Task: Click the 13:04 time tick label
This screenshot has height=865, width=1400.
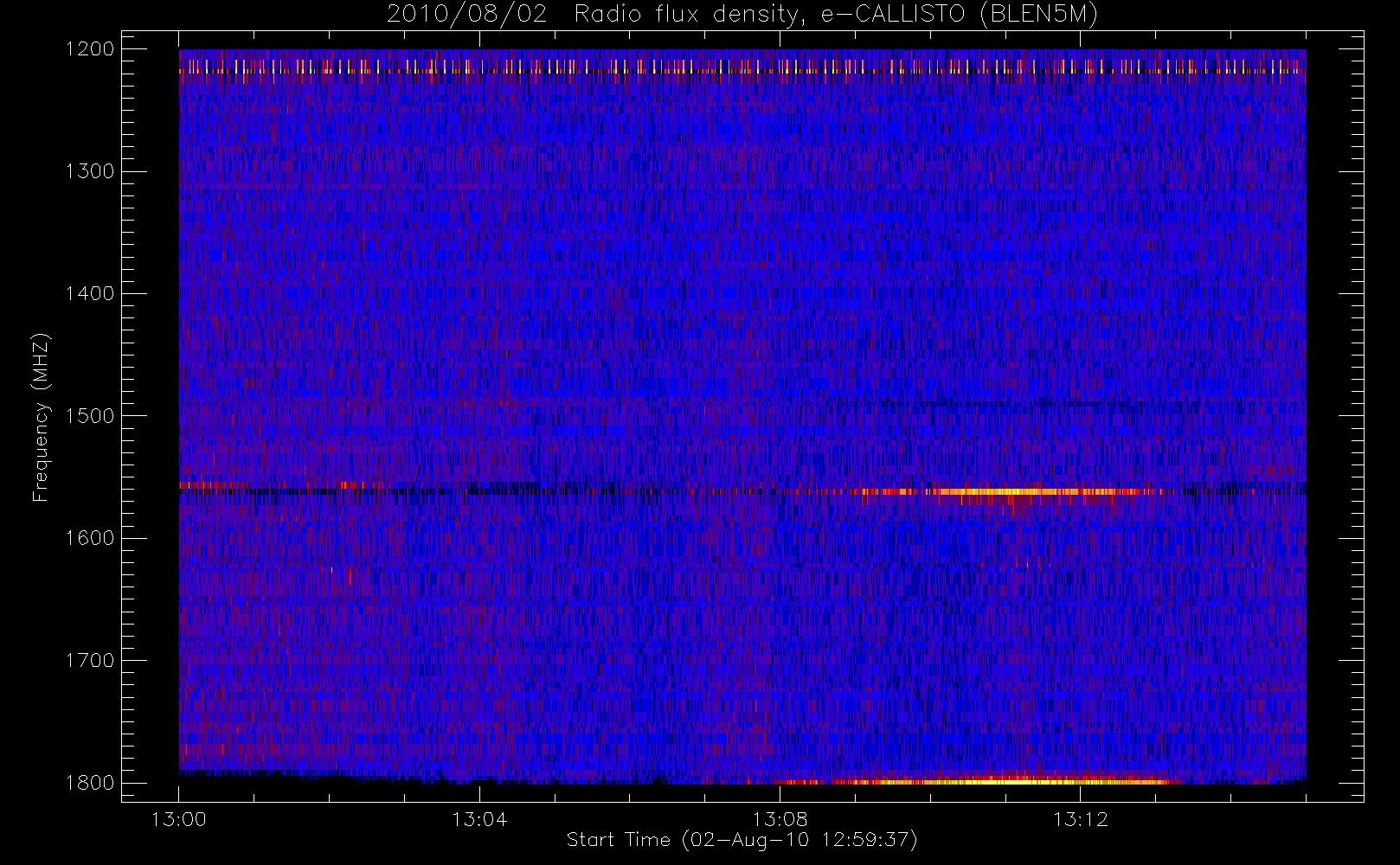Action: (x=479, y=819)
